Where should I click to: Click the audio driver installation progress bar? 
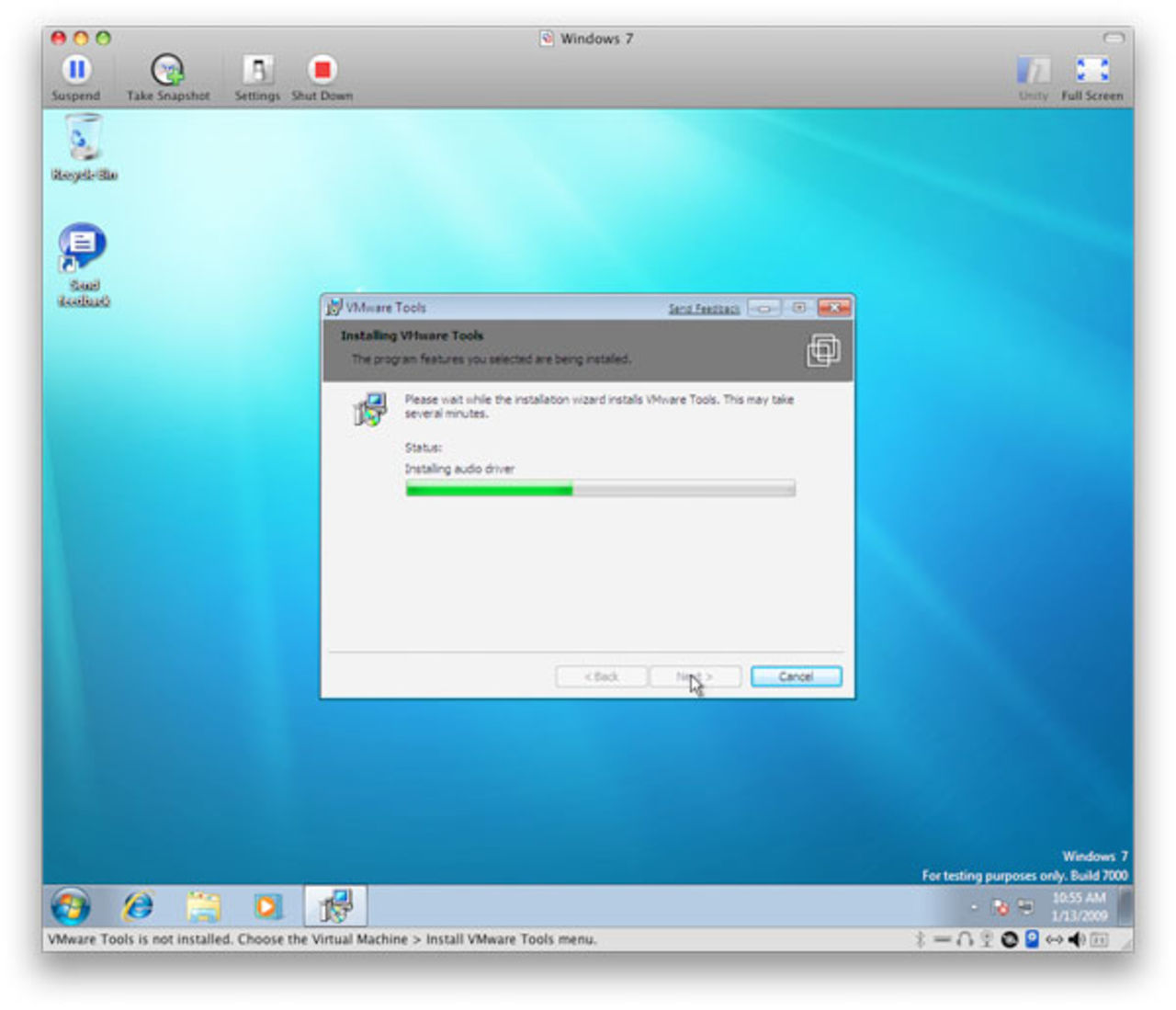[x=599, y=488]
